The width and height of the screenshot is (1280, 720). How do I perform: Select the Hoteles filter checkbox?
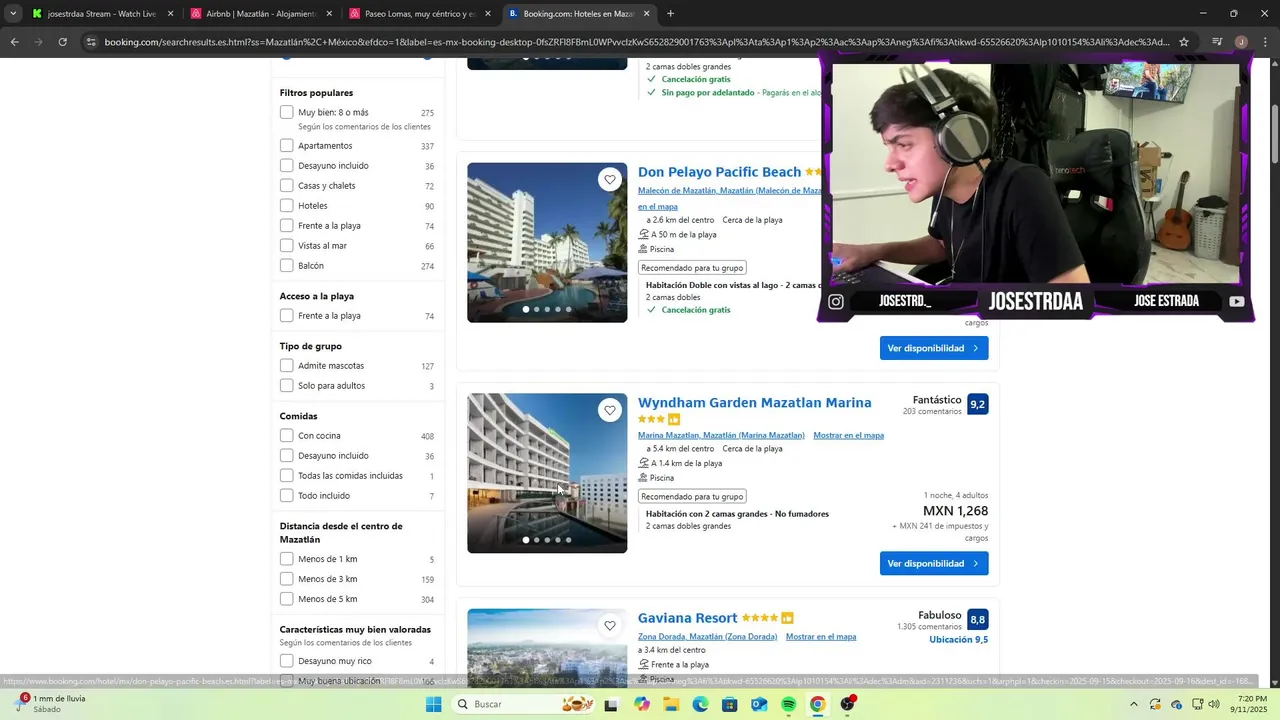287,206
